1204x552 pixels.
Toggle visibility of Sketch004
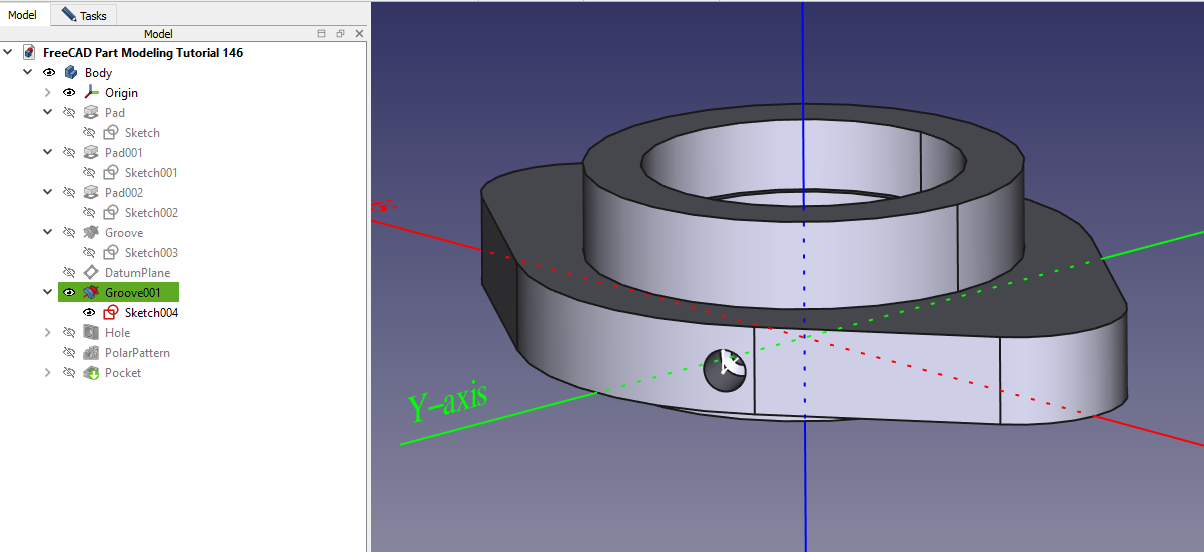coord(89,313)
